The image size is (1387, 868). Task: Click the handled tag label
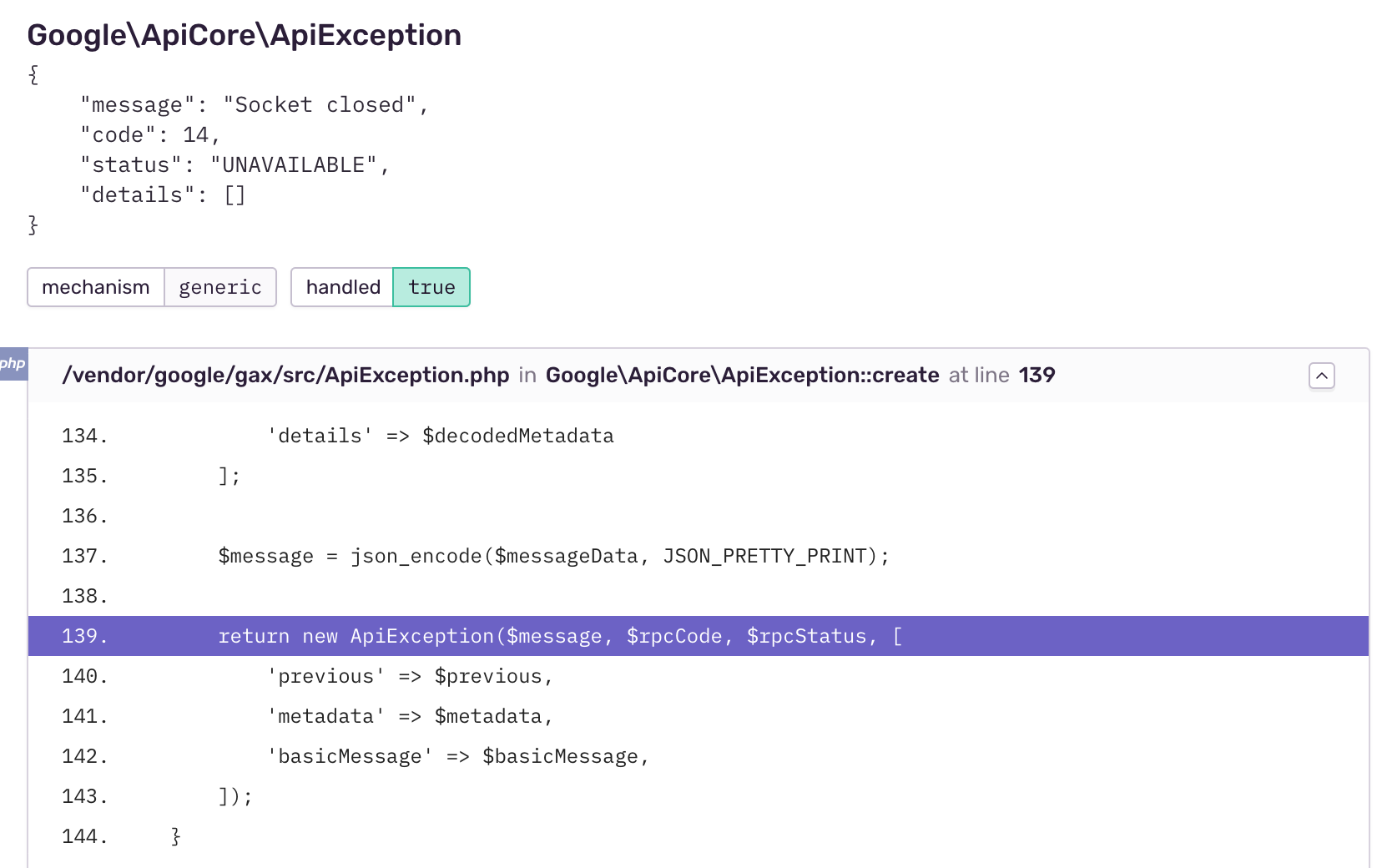343,287
